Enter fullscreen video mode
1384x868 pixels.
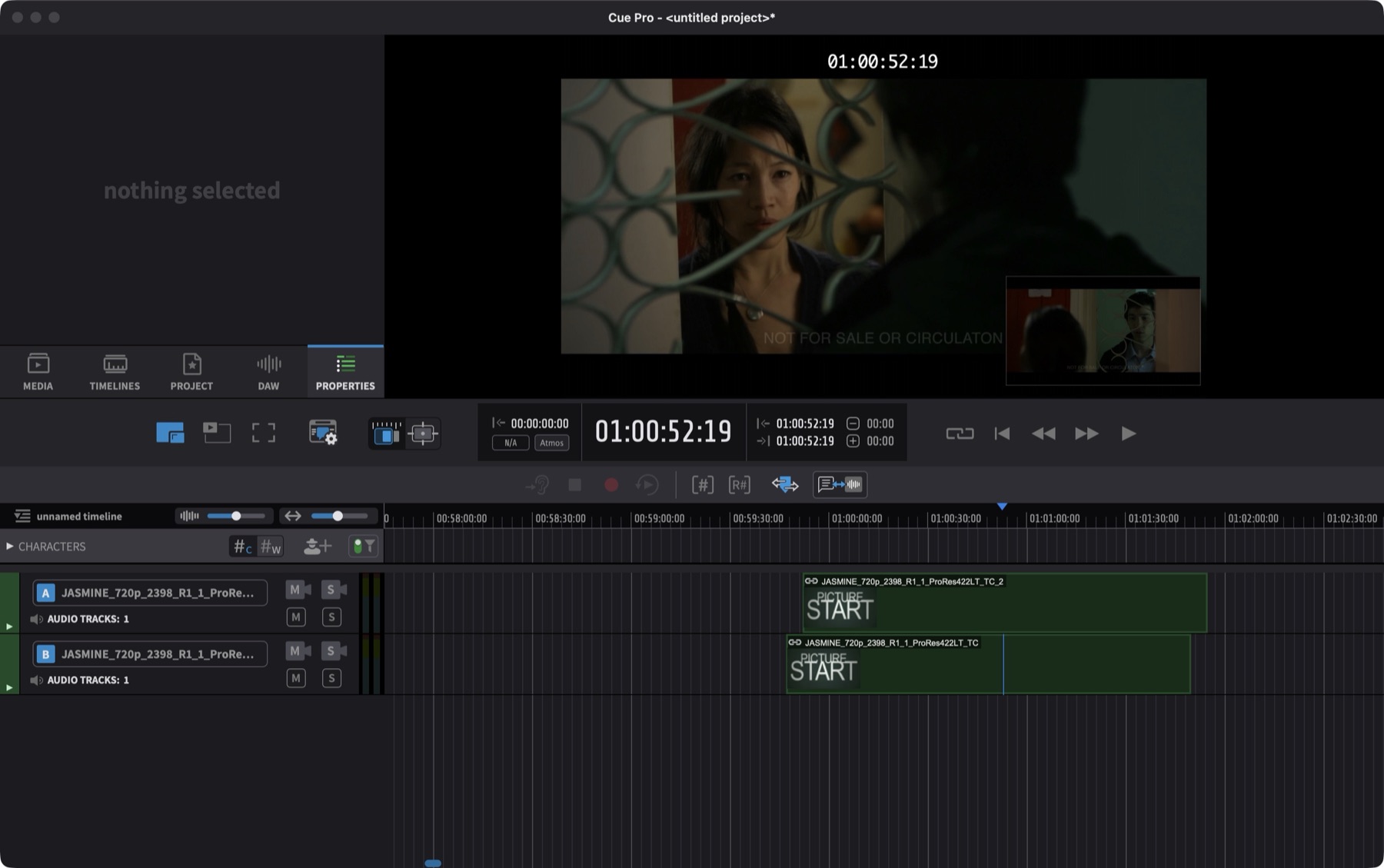(x=264, y=433)
